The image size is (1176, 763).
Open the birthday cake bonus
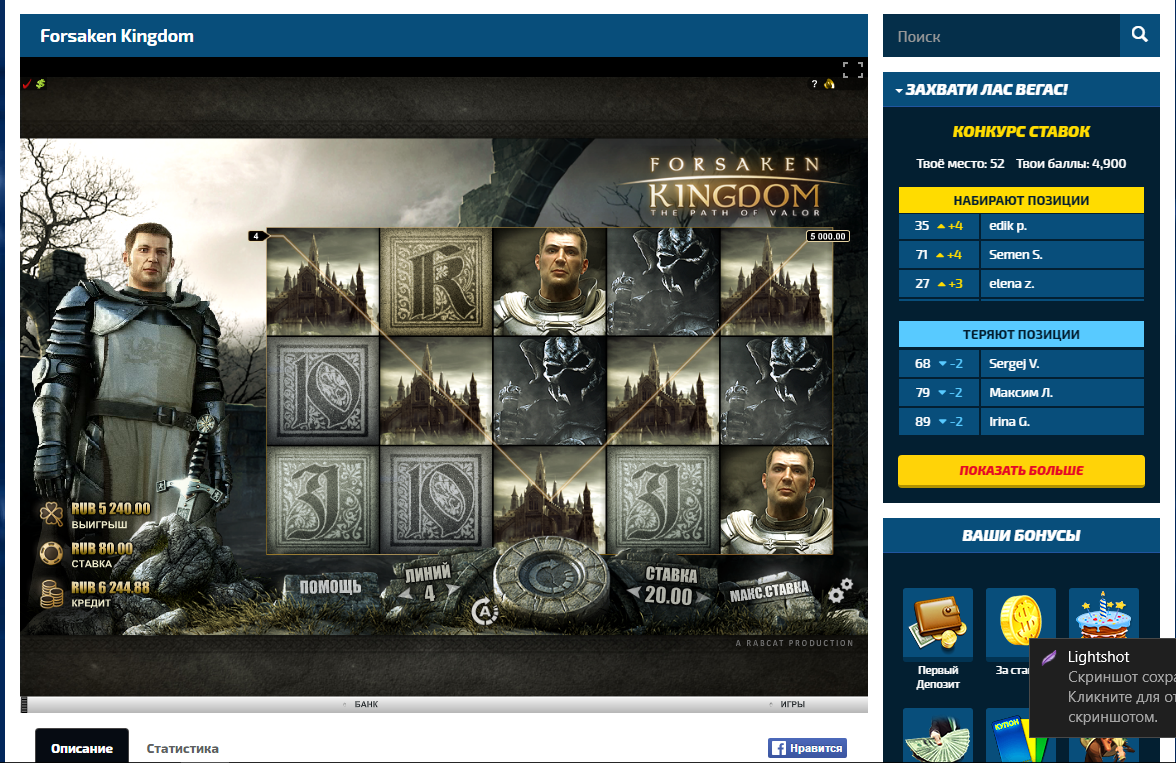point(1103,615)
